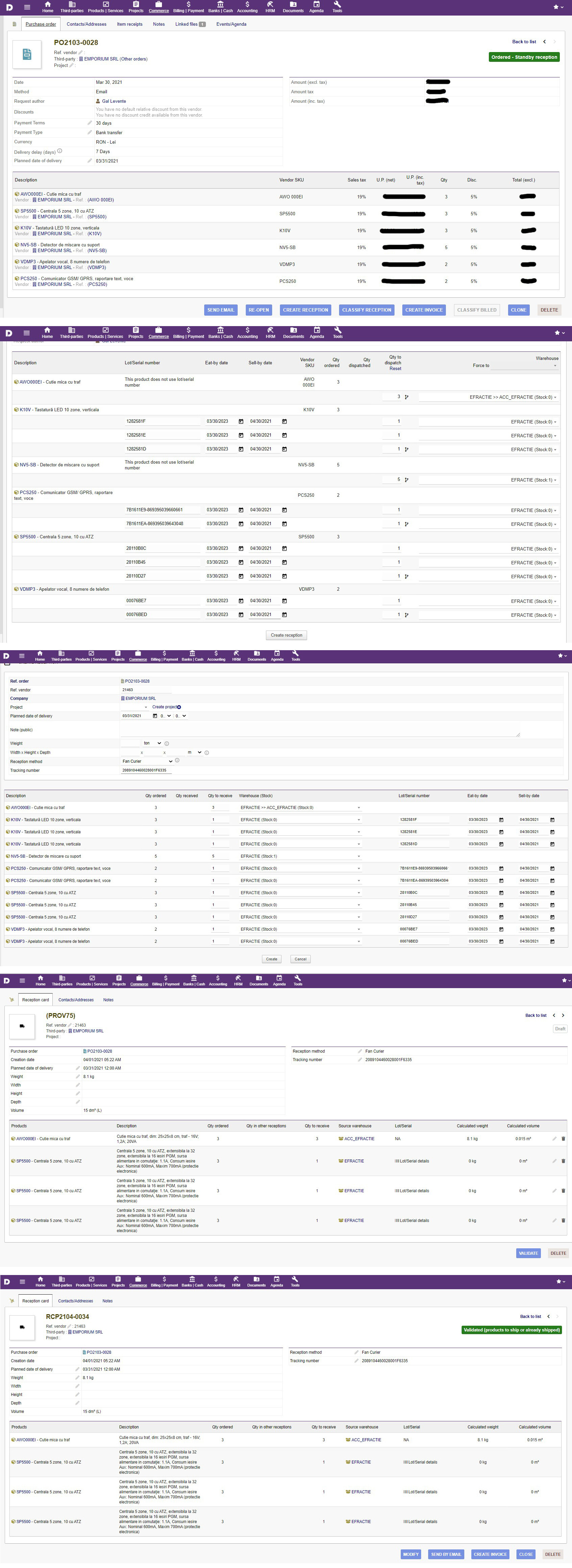Click pencil icon beside Height on PROV75 card
The width and height of the screenshot is (572, 1568).
click(x=77, y=1093)
